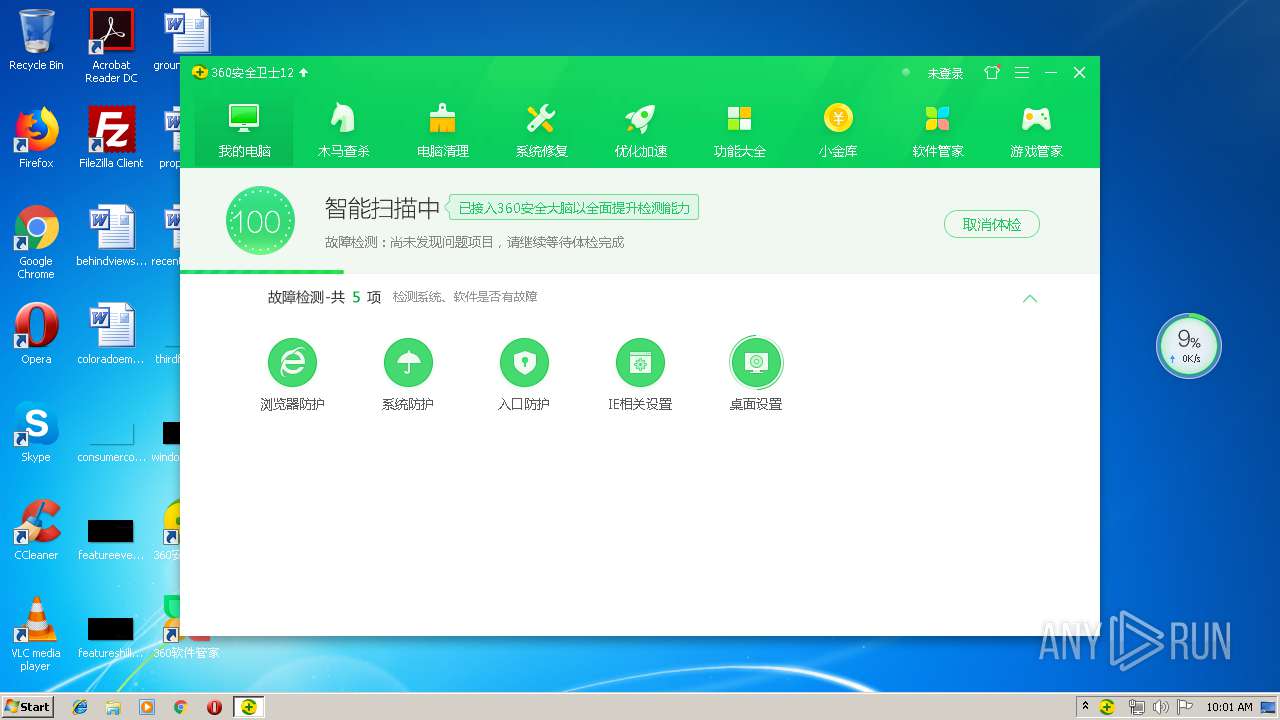Screen dimensions: 1280x720
Task: Open Chrome from the taskbar
Action: pos(180,707)
